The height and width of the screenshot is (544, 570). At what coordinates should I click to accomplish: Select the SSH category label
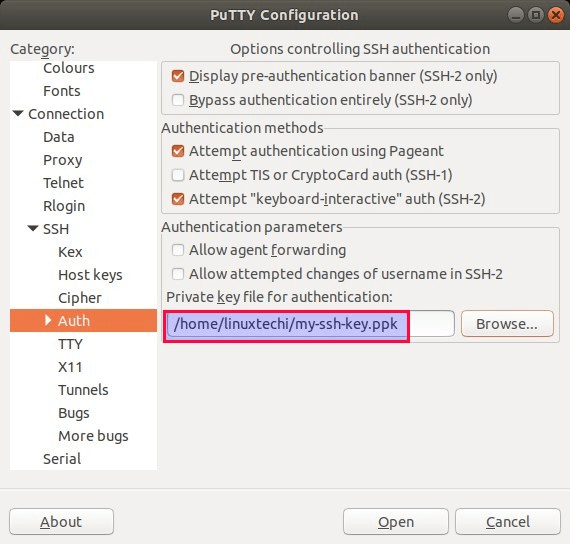(x=56, y=229)
